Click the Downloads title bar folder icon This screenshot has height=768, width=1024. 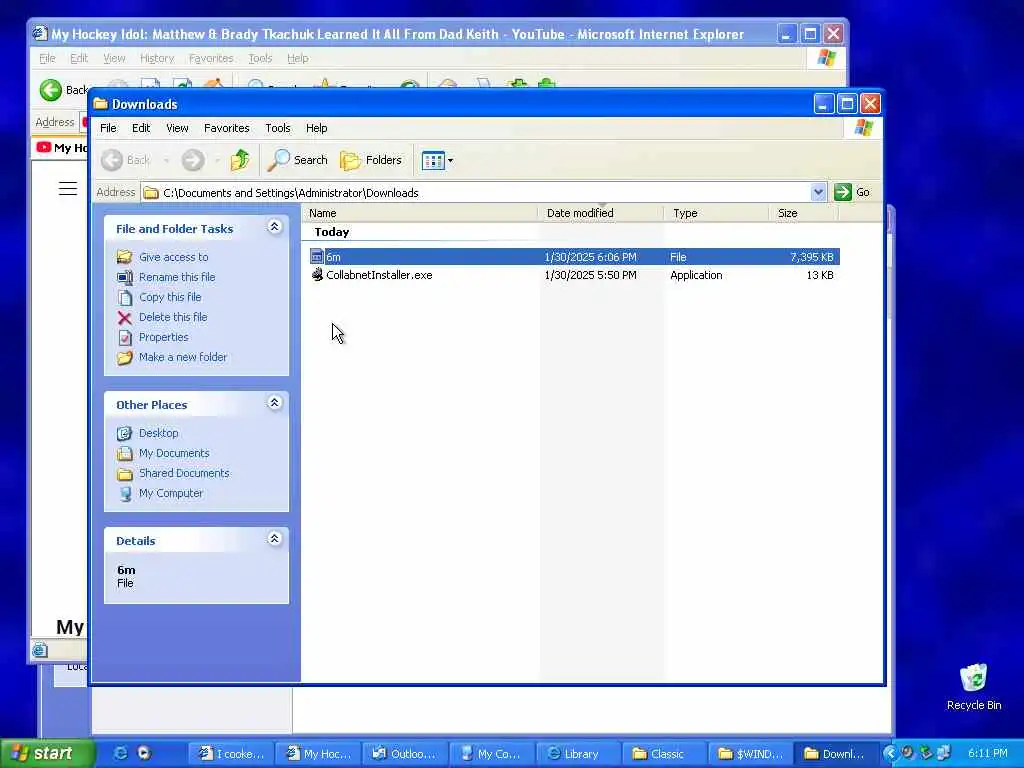pyautogui.click(x=101, y=104)
